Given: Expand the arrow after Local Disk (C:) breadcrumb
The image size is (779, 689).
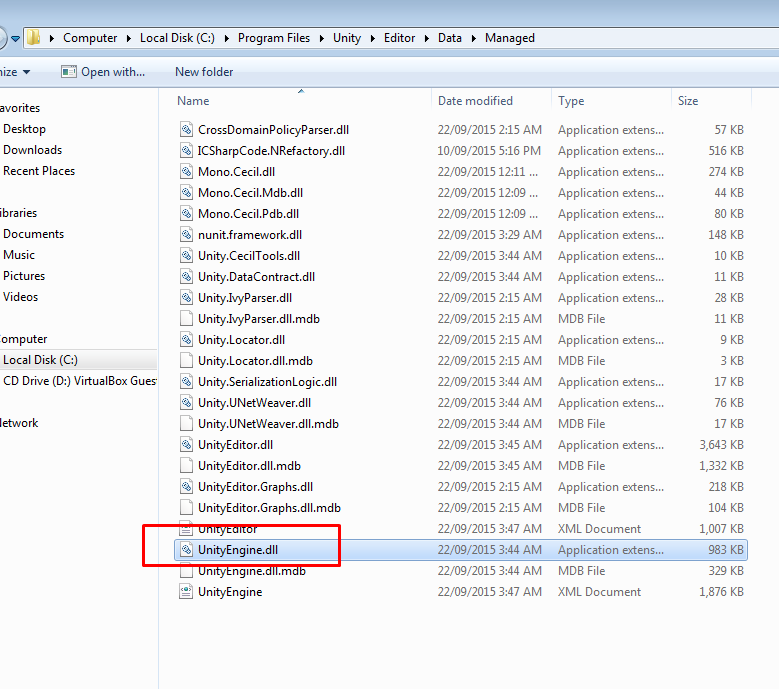Looking at the screenshot, I should click(227, 38).
